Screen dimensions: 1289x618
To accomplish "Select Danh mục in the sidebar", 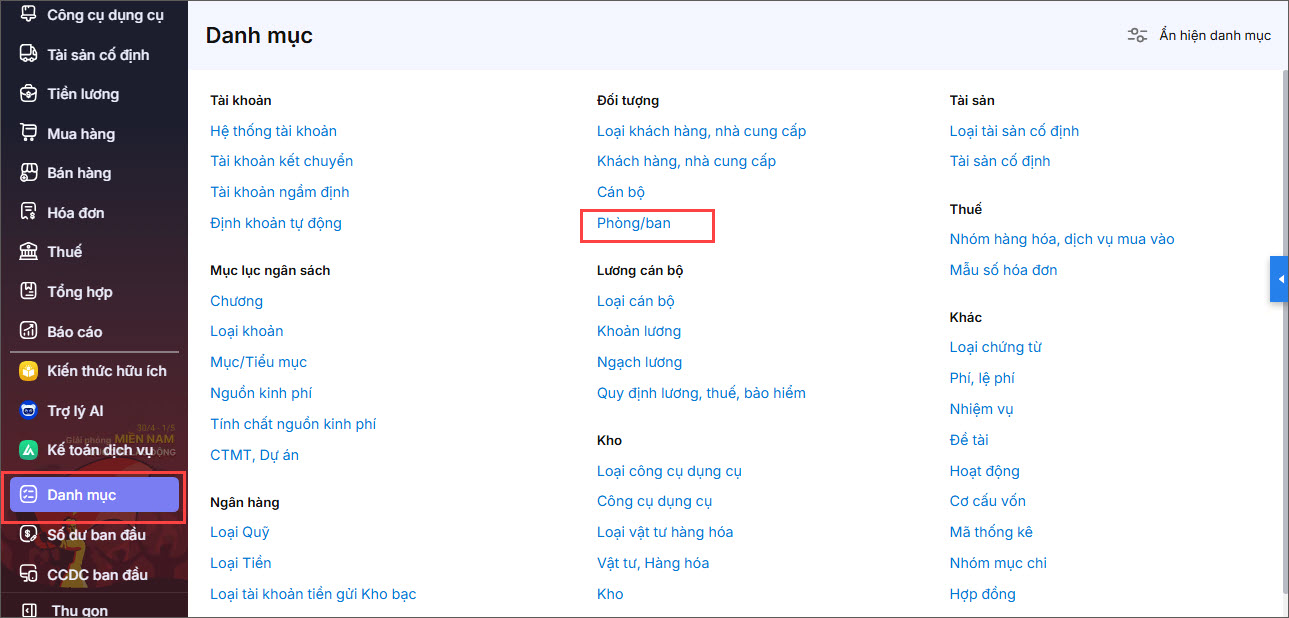I will coord(94,495).
